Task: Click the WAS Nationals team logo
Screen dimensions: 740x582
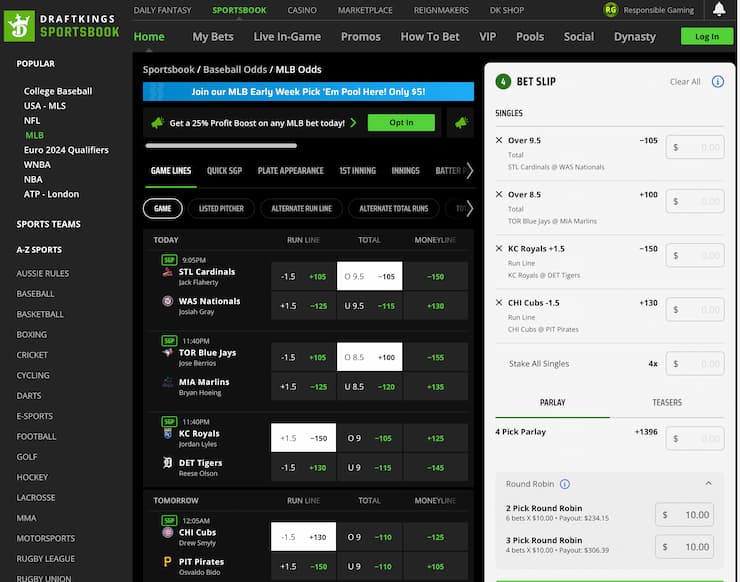Action: tap(167, 301)
